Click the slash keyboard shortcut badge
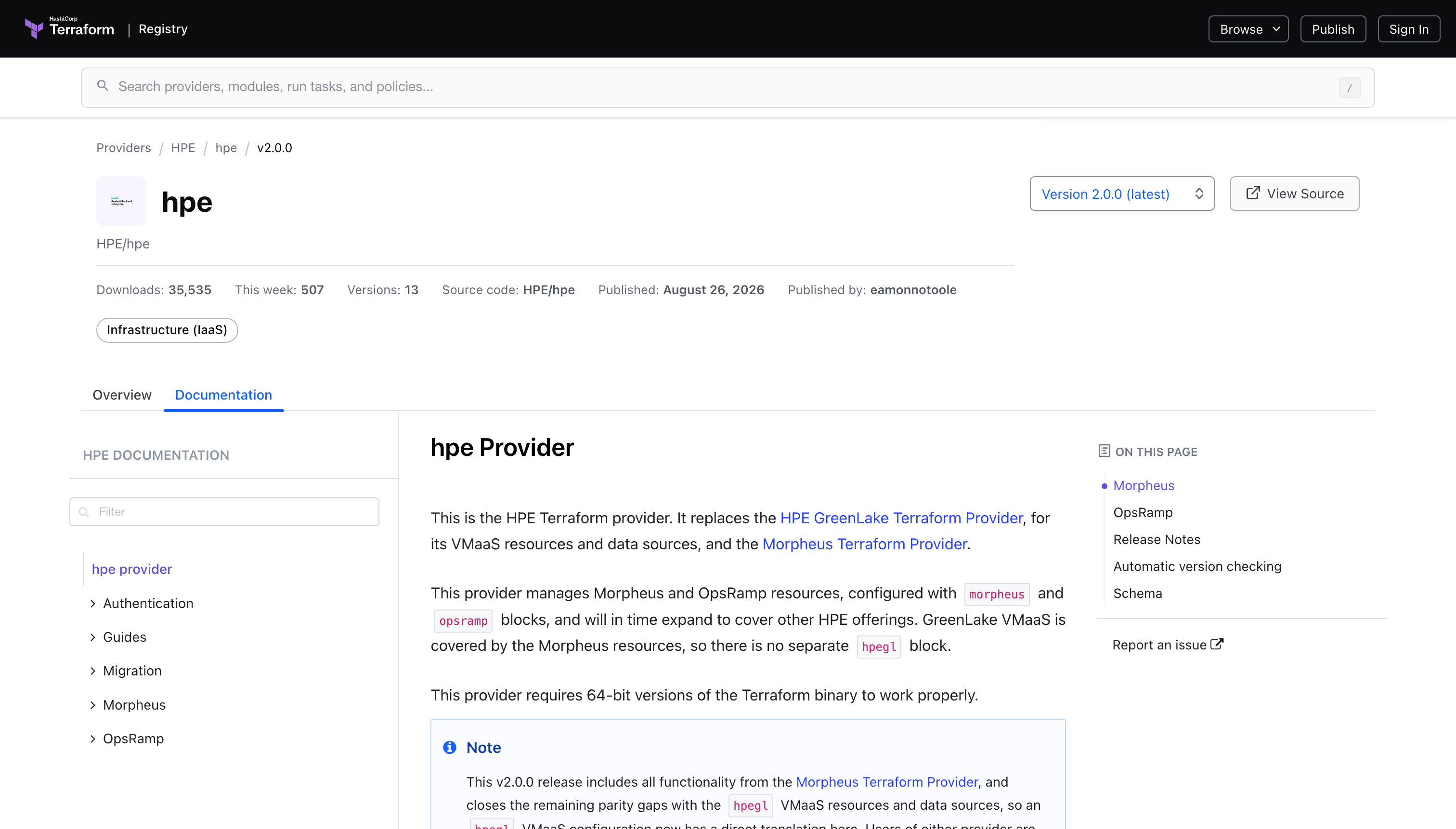 (1349, 88)
